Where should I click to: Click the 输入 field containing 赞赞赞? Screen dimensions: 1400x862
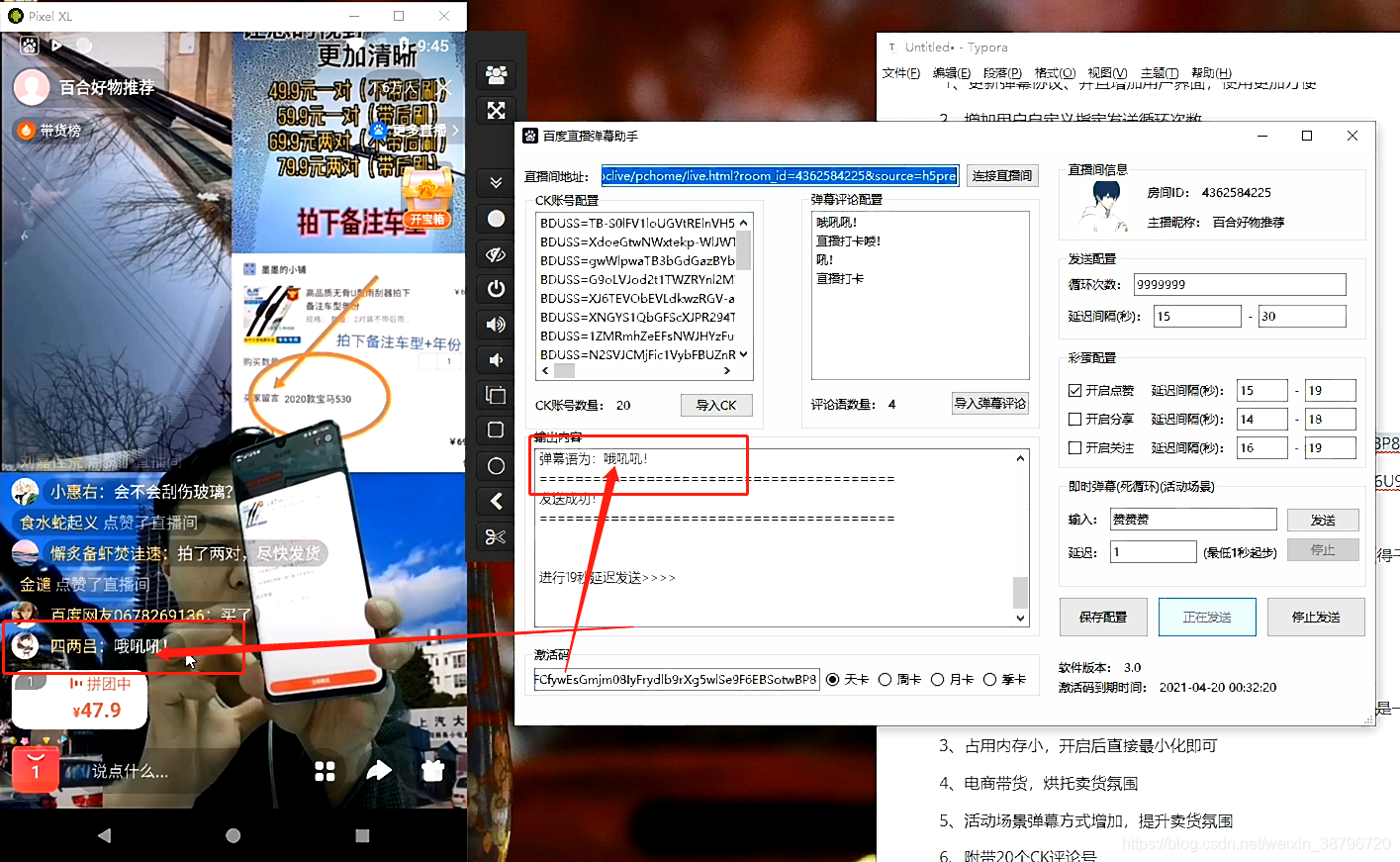pyautogui.click(x=1193, y=519)
